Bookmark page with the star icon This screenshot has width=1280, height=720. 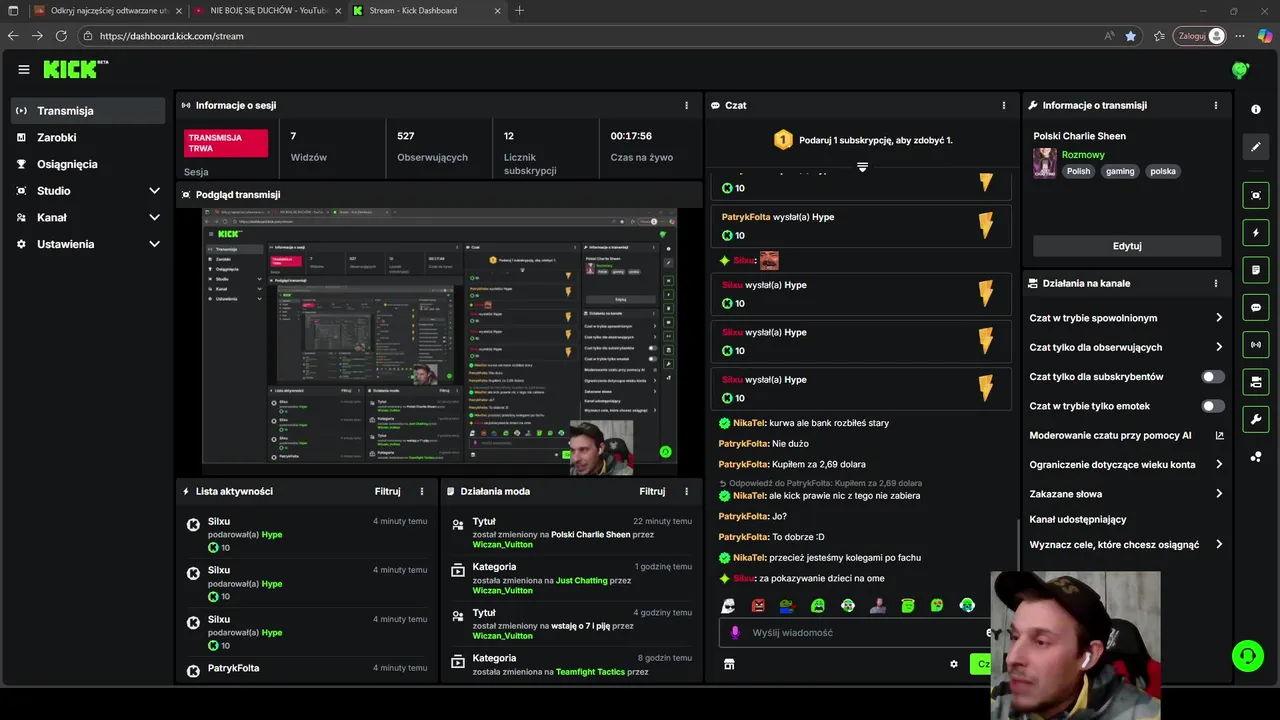click(1131, 36)
